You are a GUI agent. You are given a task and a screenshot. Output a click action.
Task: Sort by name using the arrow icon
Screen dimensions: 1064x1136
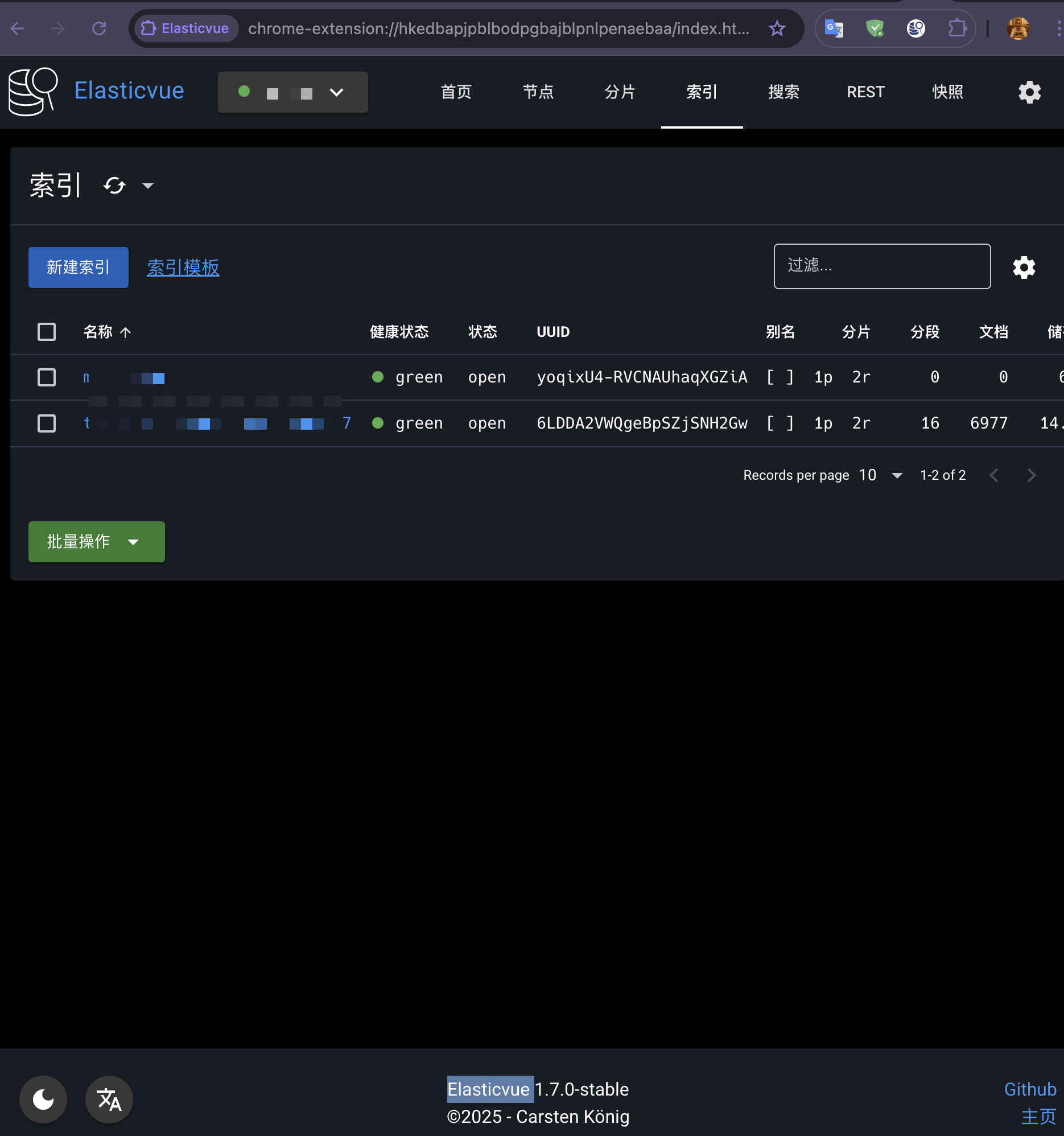coord(126,332)
